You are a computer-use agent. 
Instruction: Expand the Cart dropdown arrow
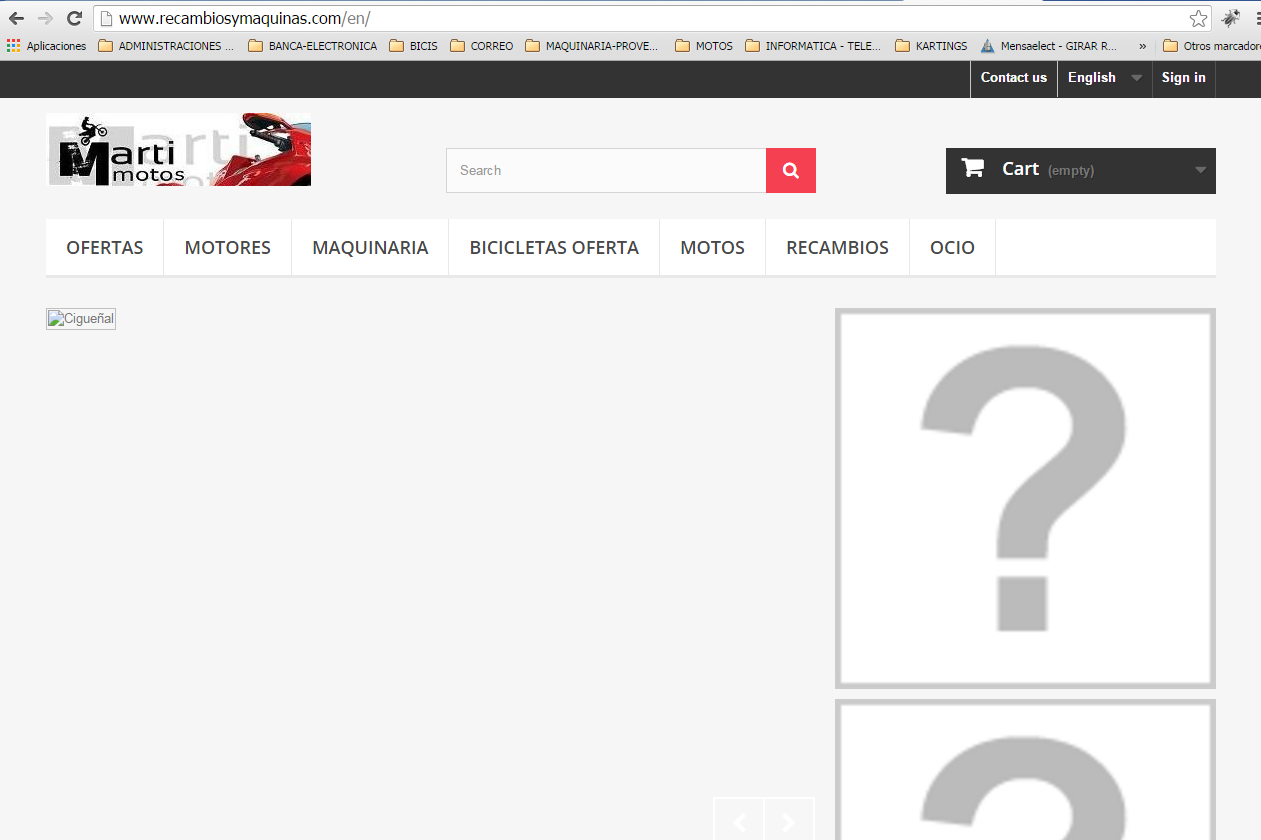pos(1200,170)
